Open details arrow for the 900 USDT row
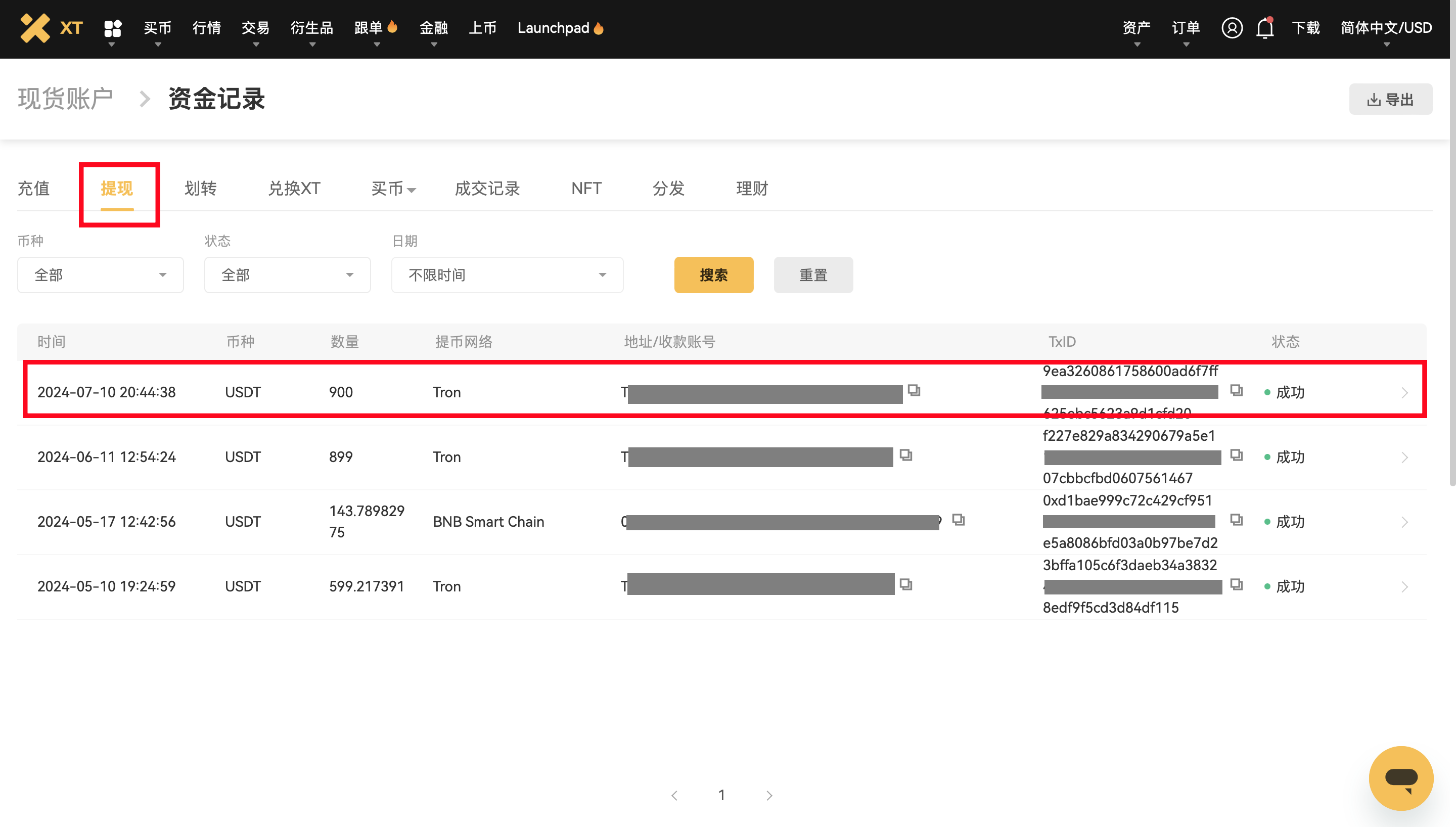The width and height of the screenshot is (1456, 827). (x=1404, y=392)
